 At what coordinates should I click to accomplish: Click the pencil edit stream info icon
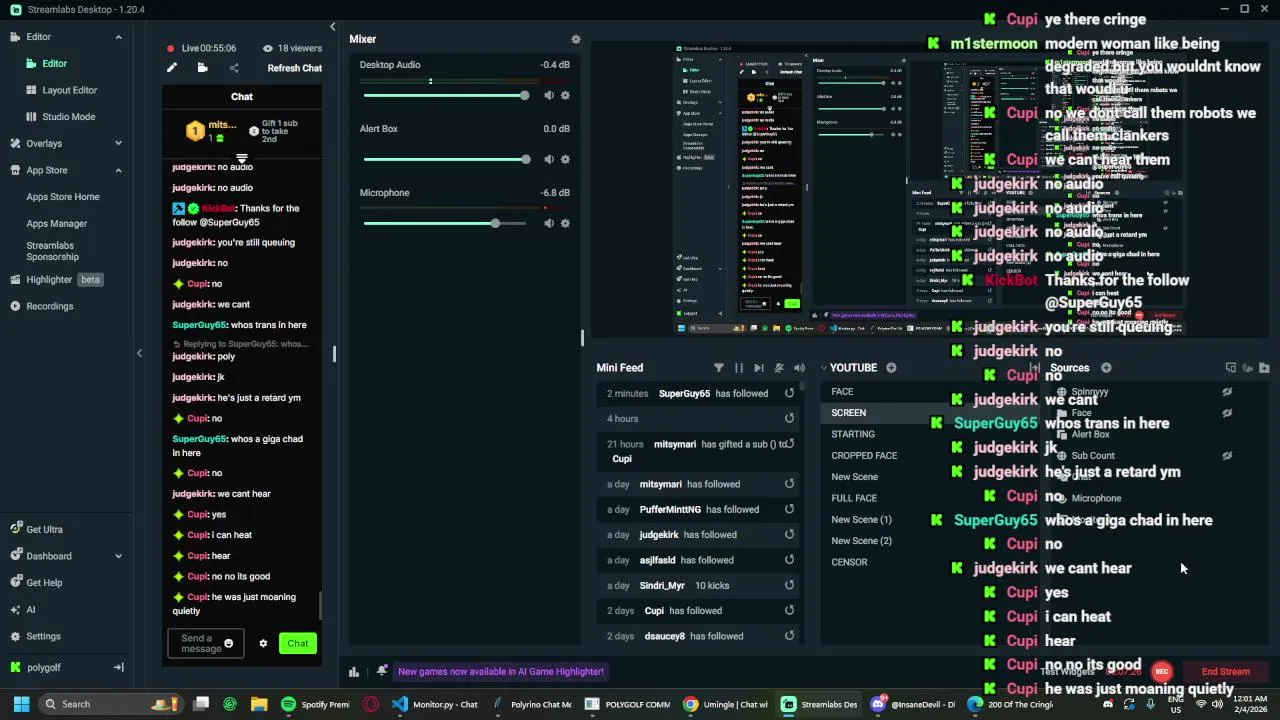172,68
